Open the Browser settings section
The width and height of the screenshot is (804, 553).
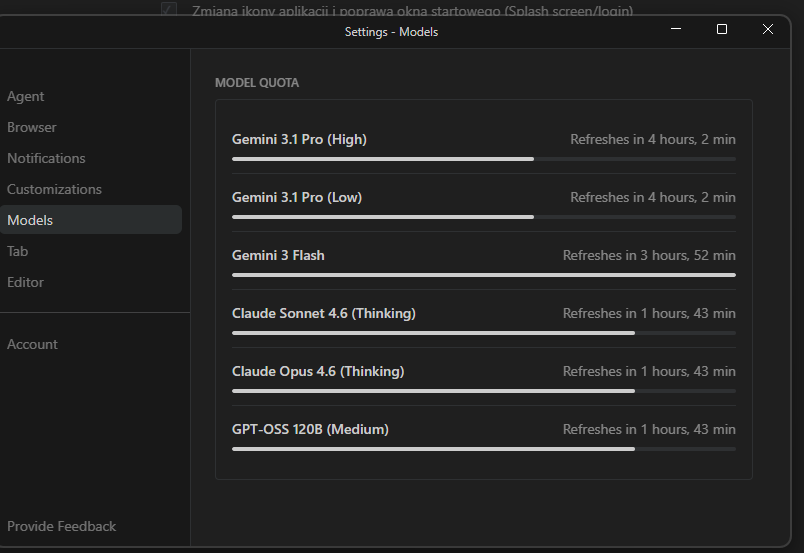[32, 127]
